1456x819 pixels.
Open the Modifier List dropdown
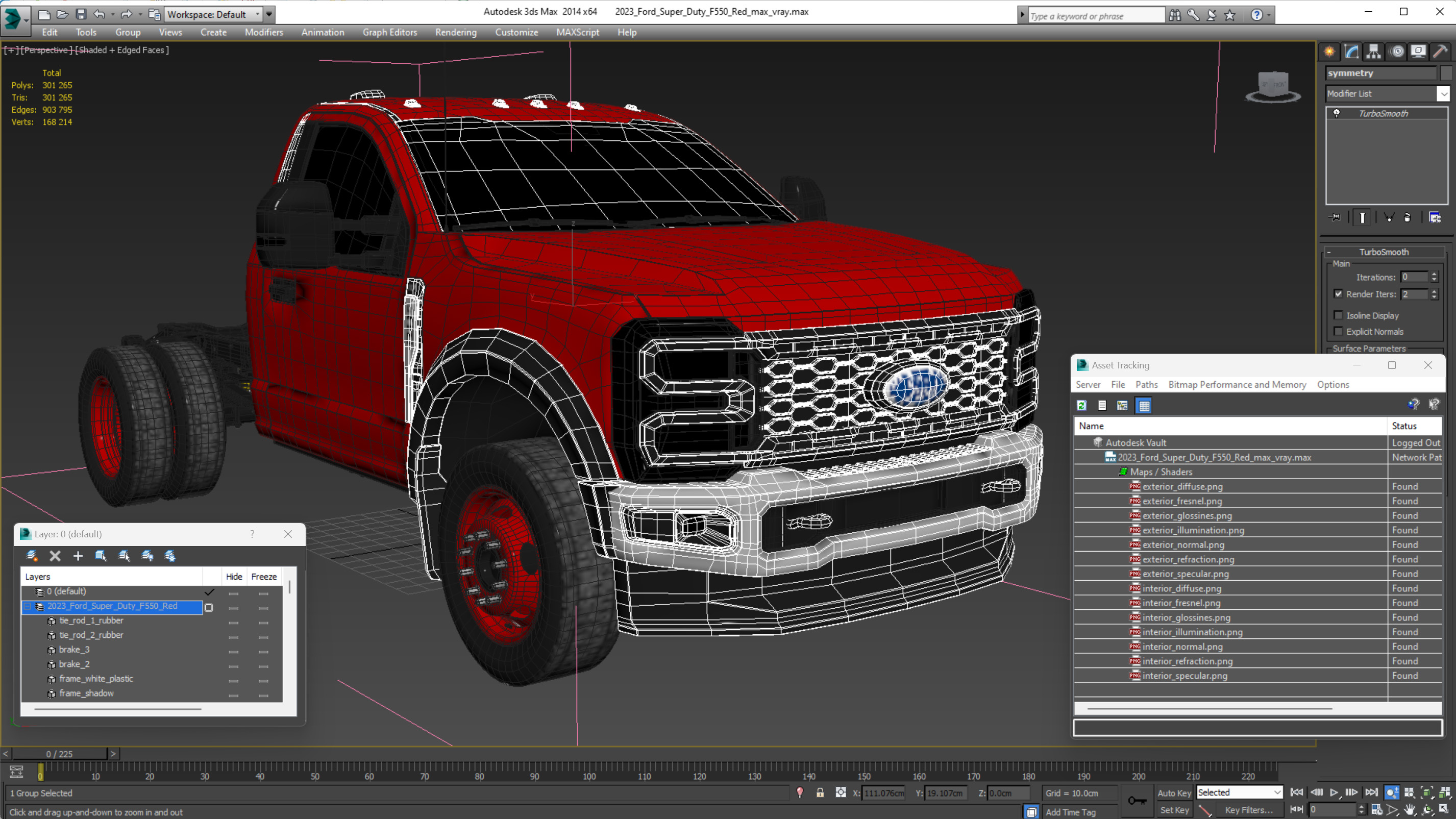coord(1444,94)
